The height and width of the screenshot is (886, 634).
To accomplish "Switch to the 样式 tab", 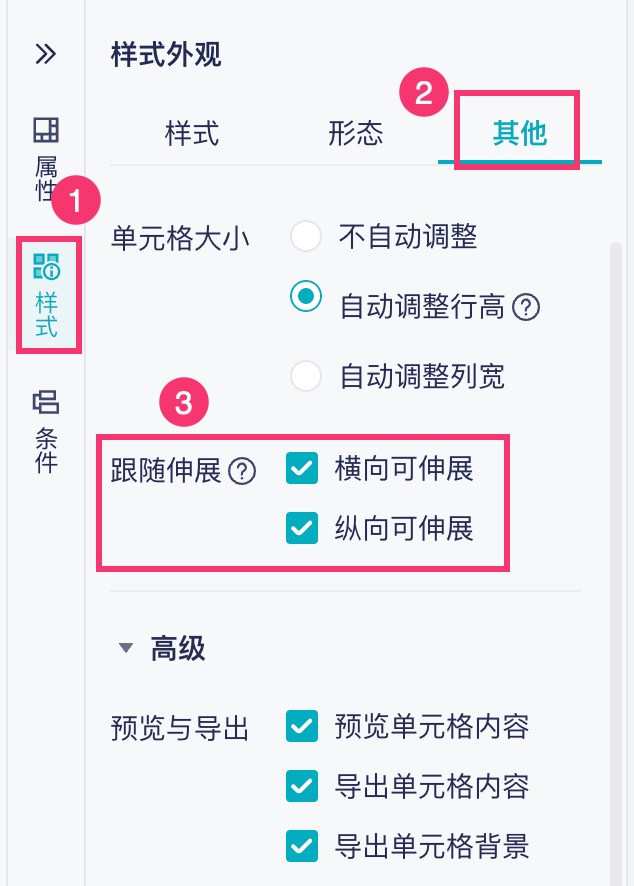I will (x=192, y=133).
